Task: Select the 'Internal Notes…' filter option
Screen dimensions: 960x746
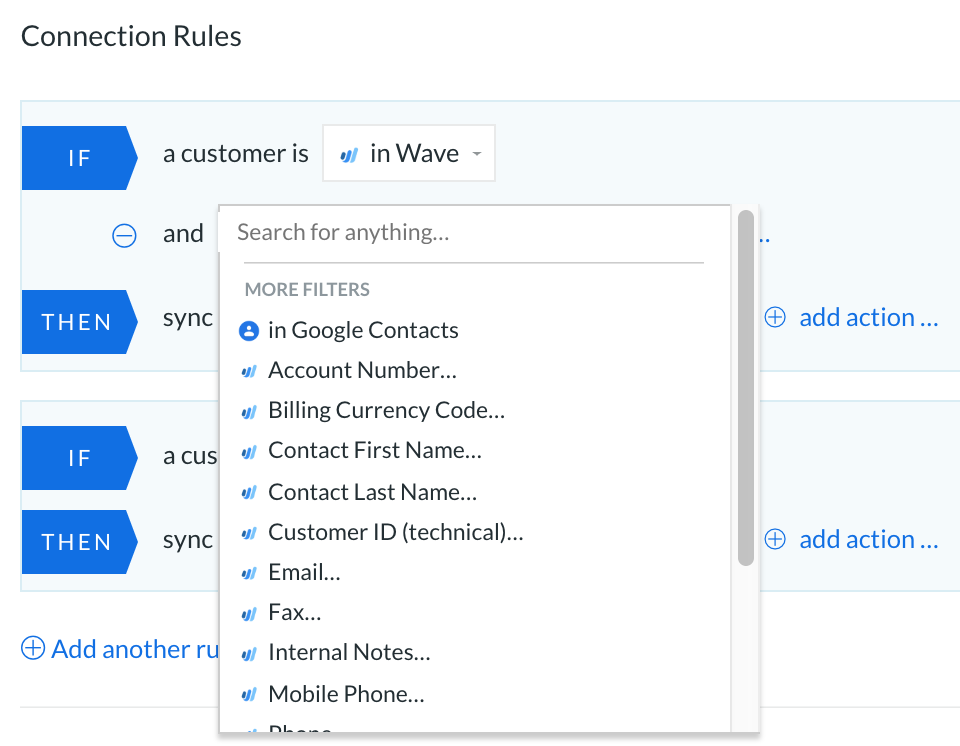Action: (x=349, y=652)
